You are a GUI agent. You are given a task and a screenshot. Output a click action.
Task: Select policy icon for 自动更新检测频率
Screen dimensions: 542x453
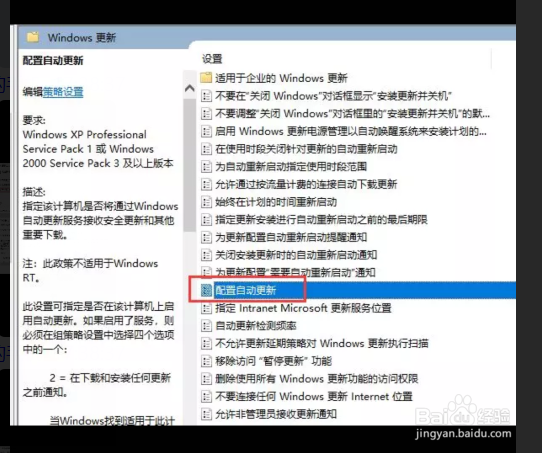click(206, 325)
